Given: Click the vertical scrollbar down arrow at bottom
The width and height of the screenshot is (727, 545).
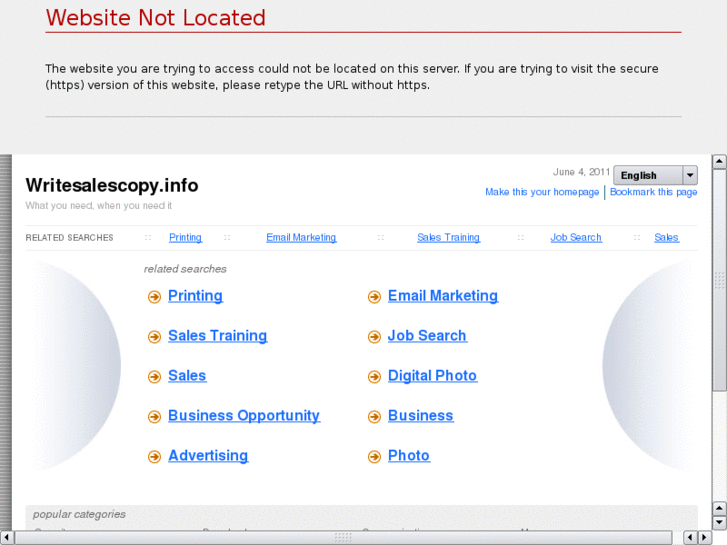Looking at the screenshot, I should click(719, 524).
